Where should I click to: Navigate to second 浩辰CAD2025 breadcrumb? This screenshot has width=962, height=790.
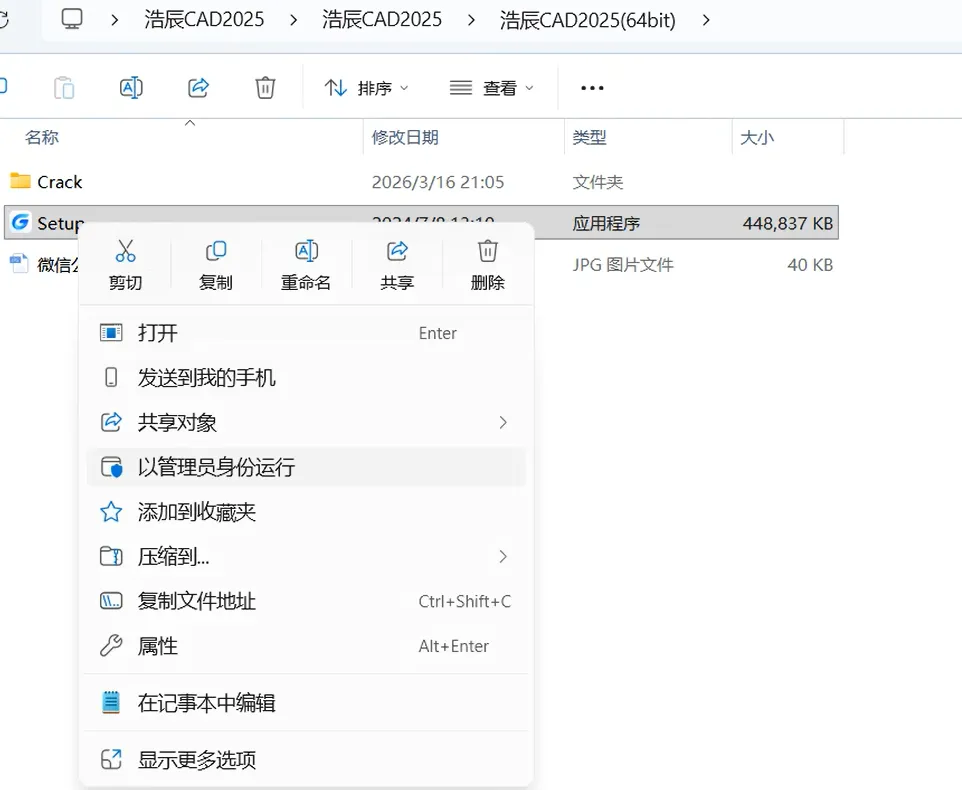click(x=382, y=20)
